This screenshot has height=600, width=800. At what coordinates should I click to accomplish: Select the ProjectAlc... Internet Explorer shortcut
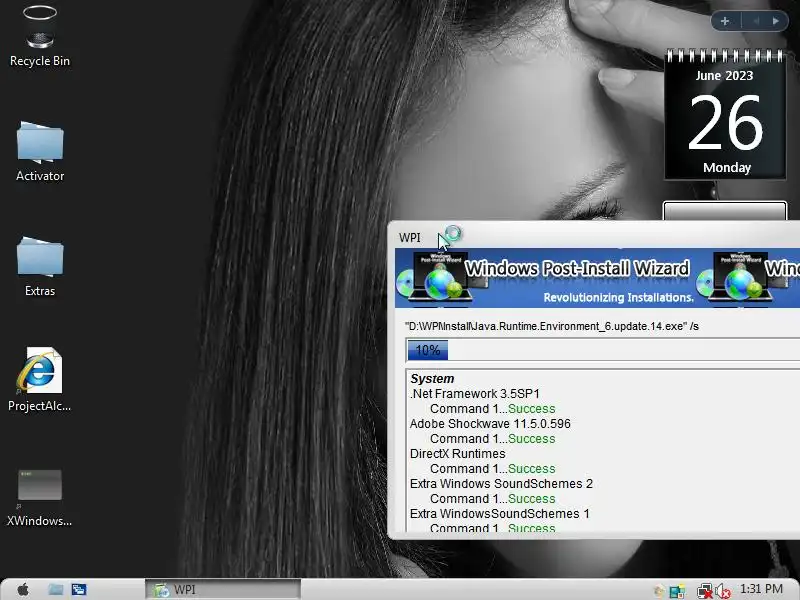(39, 380)
